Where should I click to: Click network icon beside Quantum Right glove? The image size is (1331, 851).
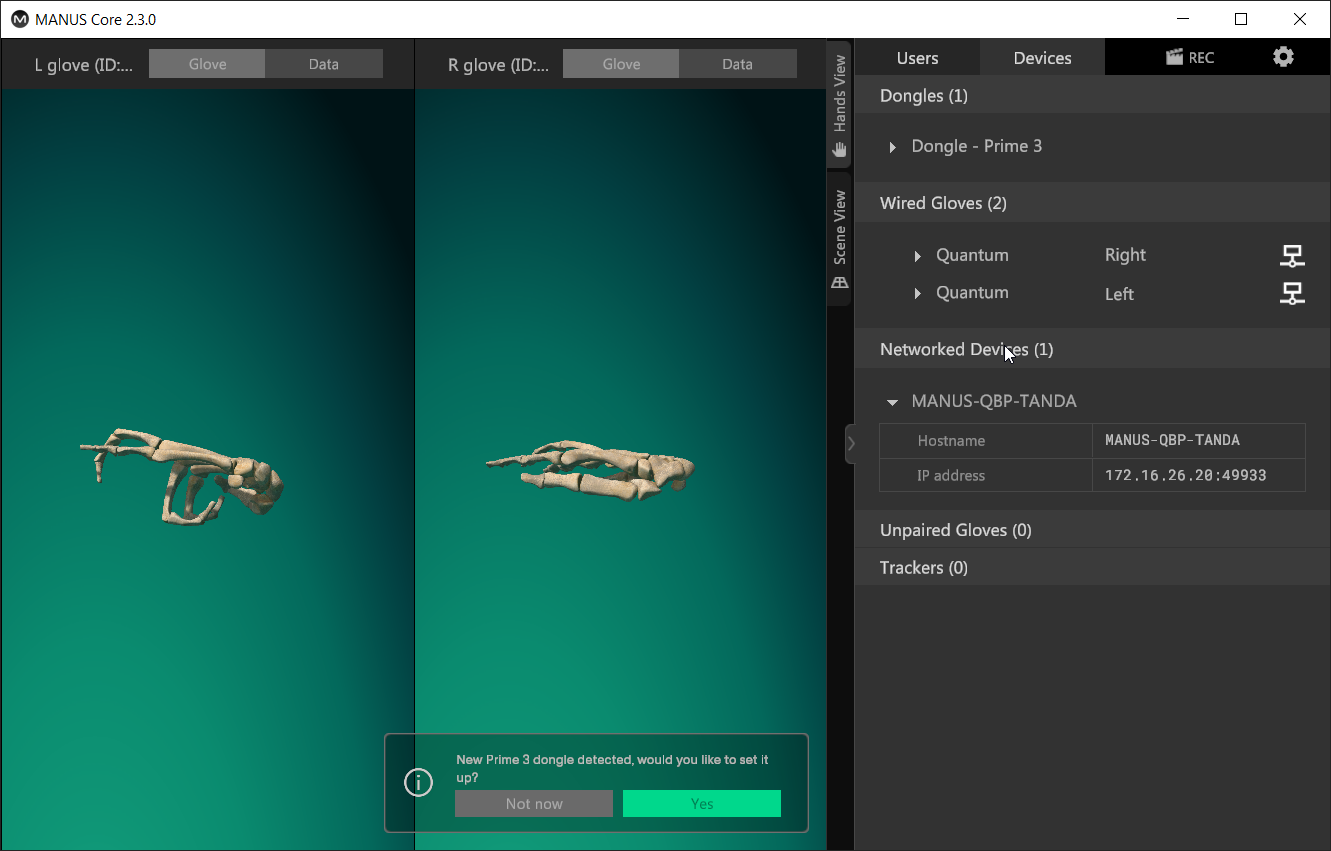(x=1292, y=256)
